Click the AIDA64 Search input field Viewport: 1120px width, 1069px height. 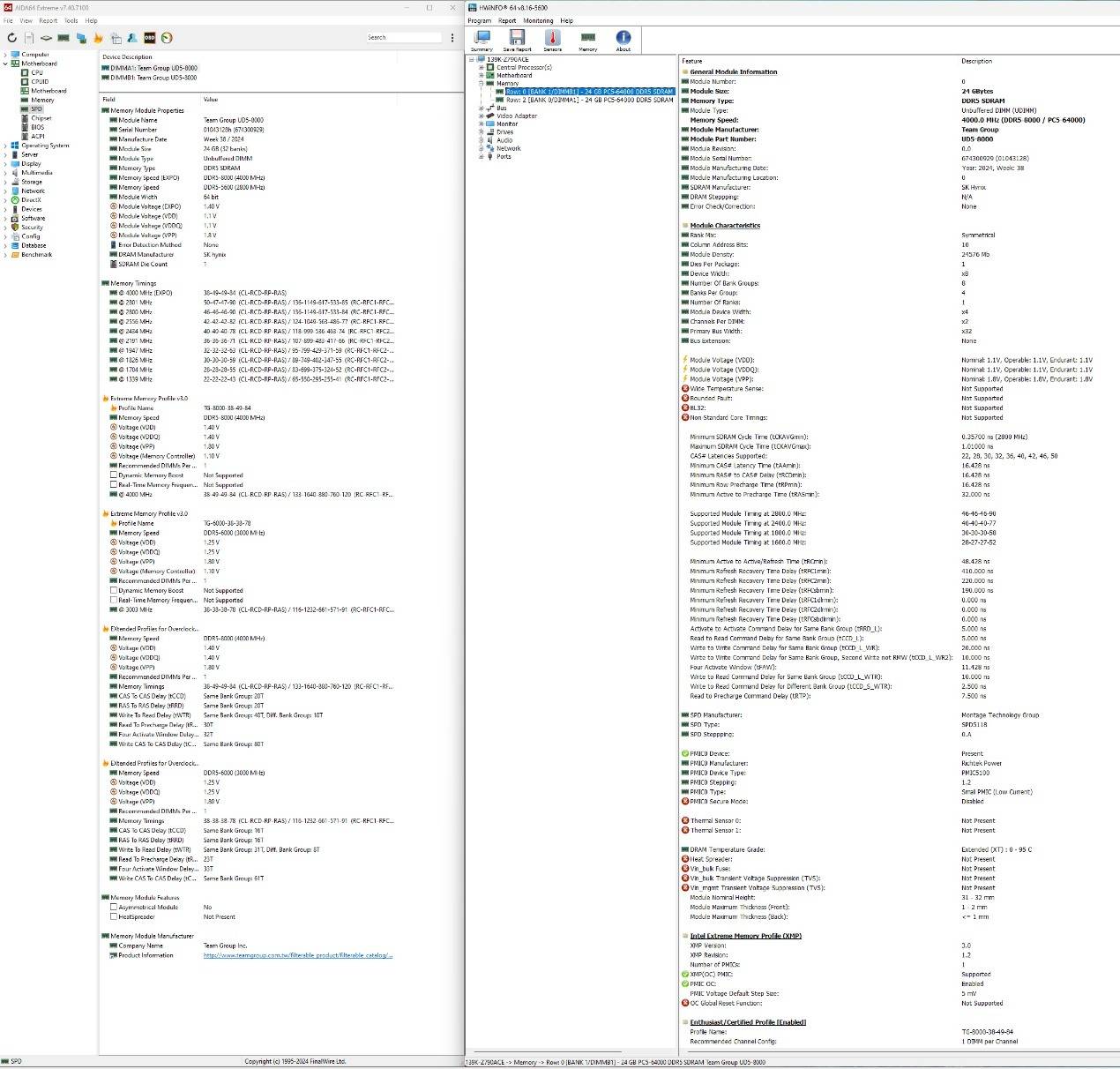click(403, 38)
